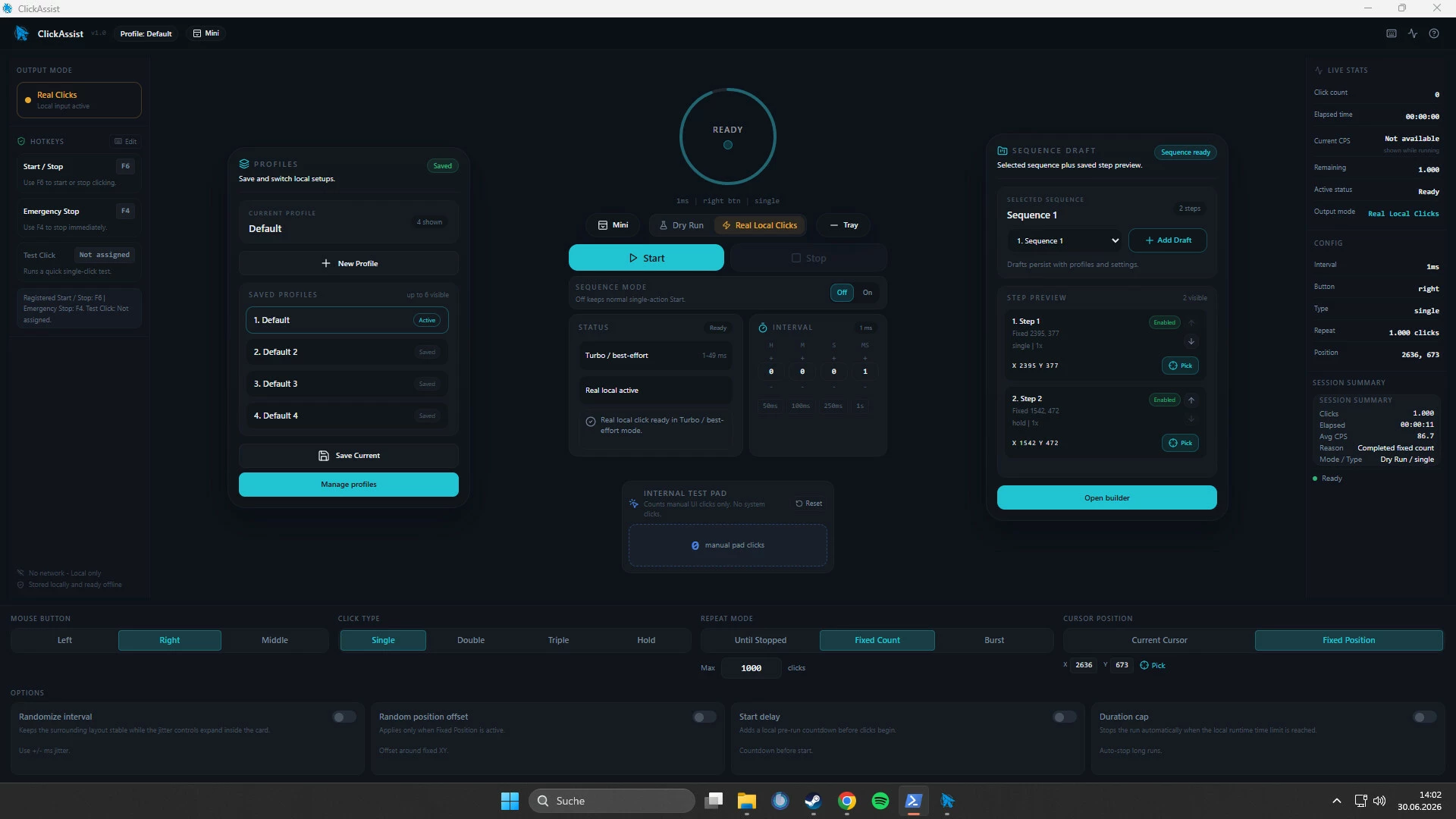Select the Default 4 saved profile

point(347,416)
